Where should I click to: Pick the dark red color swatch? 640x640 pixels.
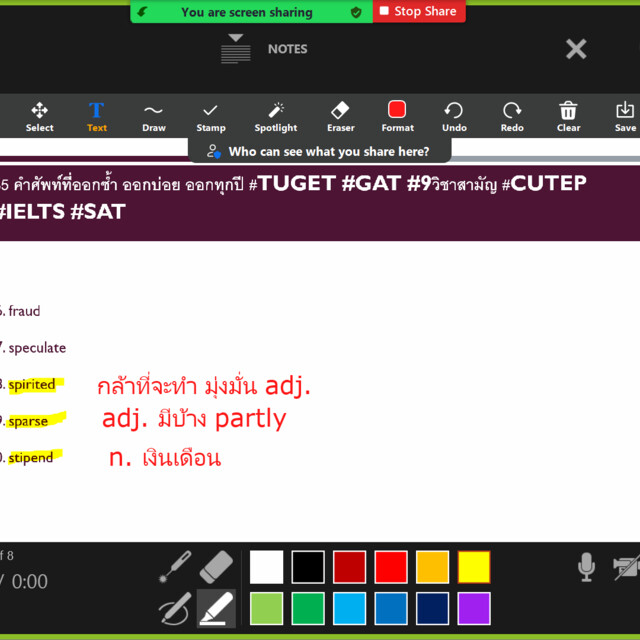tap(349, 567)
